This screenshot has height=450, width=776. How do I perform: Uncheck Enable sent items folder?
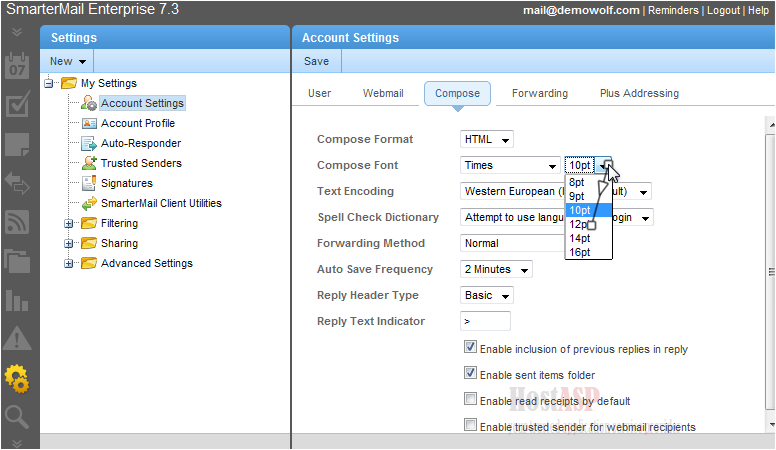(470, 373)
